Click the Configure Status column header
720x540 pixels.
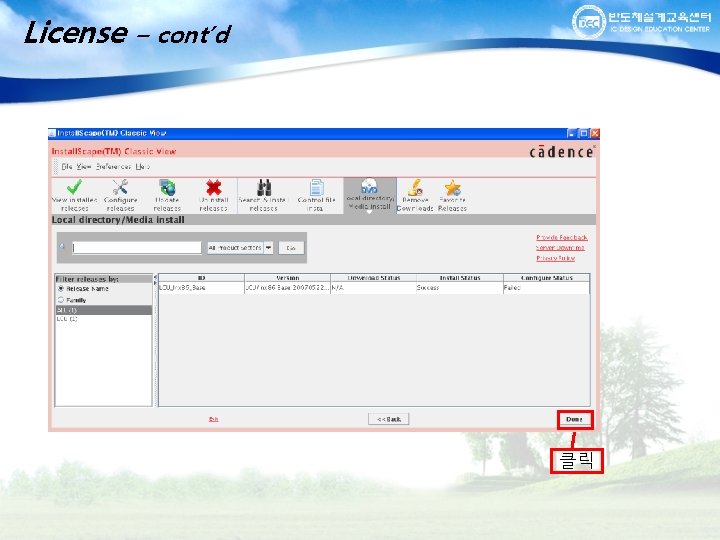tap(546, 278)
